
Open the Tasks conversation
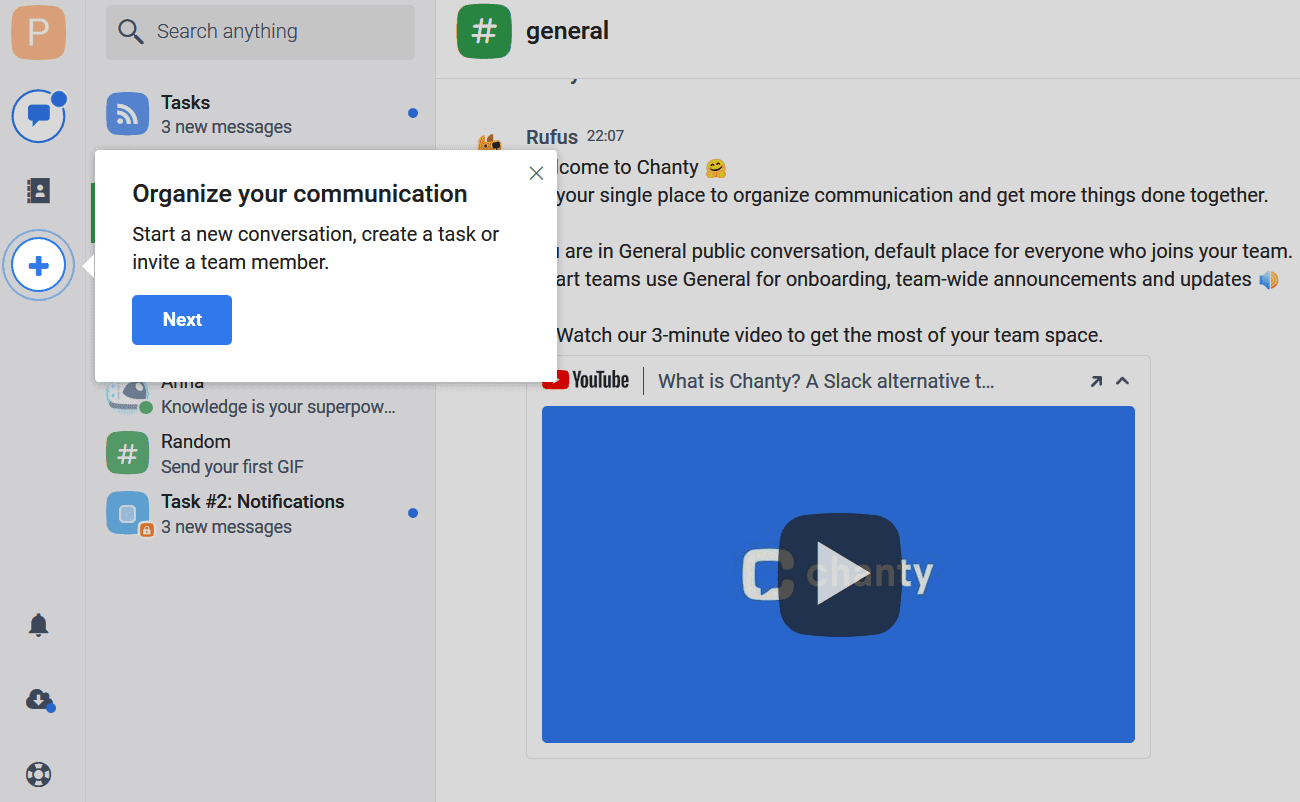pos(260,114)
